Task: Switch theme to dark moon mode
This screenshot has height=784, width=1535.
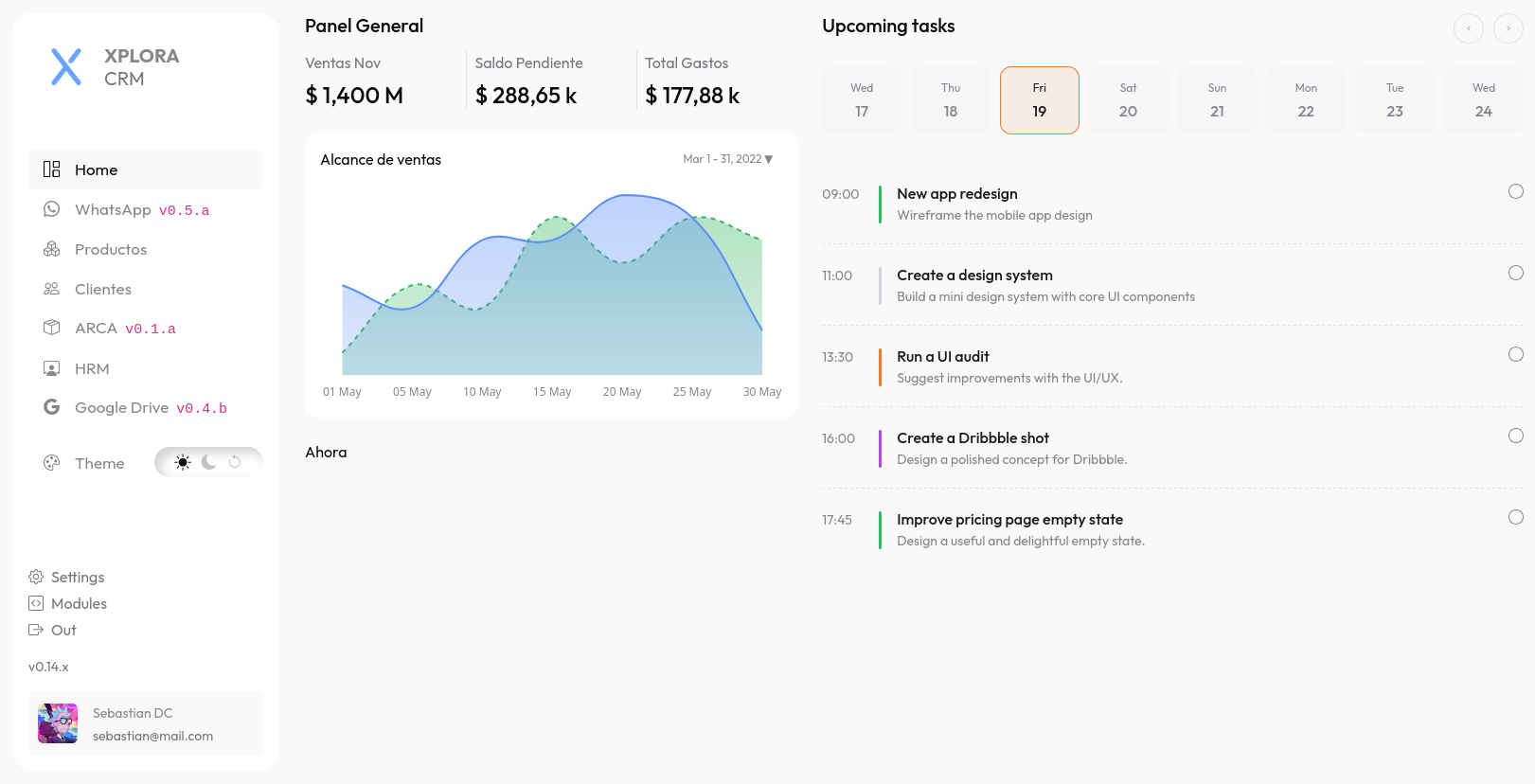Action: pyautogui.click(x=208, y=462)
